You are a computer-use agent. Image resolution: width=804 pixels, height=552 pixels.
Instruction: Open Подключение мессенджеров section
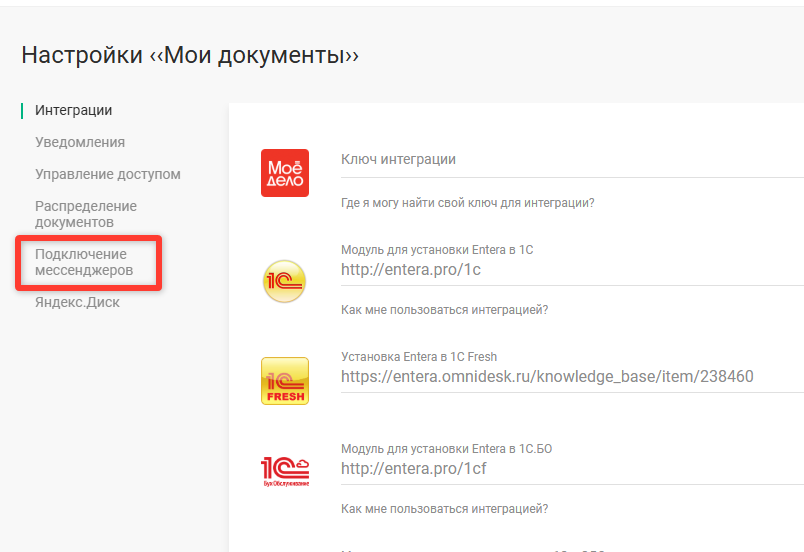pos(84,262)
